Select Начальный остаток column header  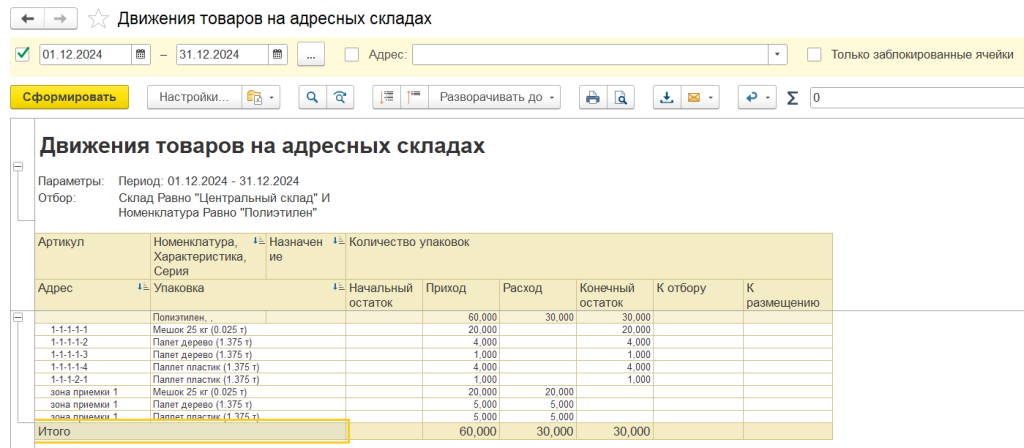pos(384,295)
